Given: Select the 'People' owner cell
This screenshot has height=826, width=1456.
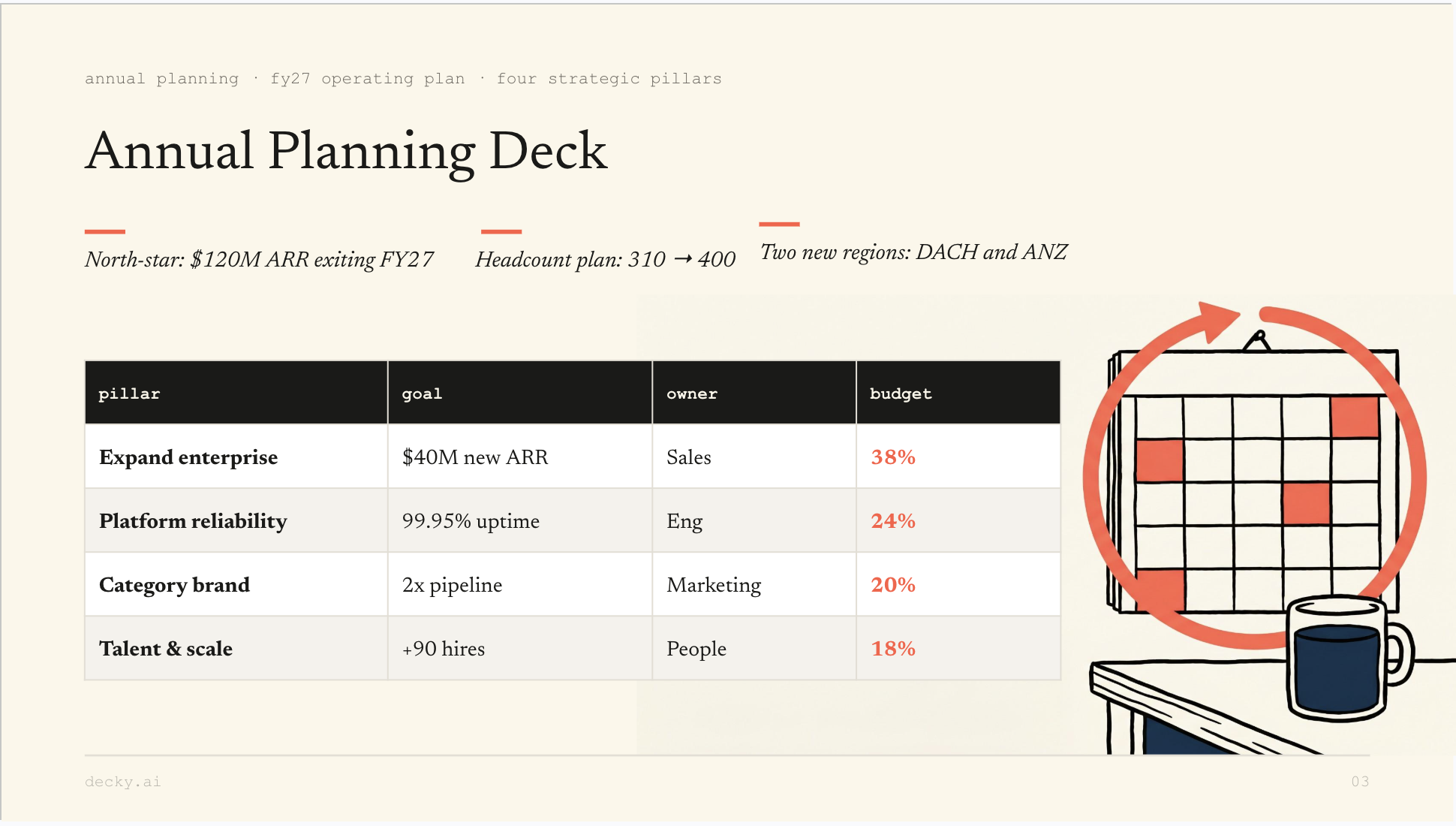Looking at the screenshot, I should click(754, 648).
